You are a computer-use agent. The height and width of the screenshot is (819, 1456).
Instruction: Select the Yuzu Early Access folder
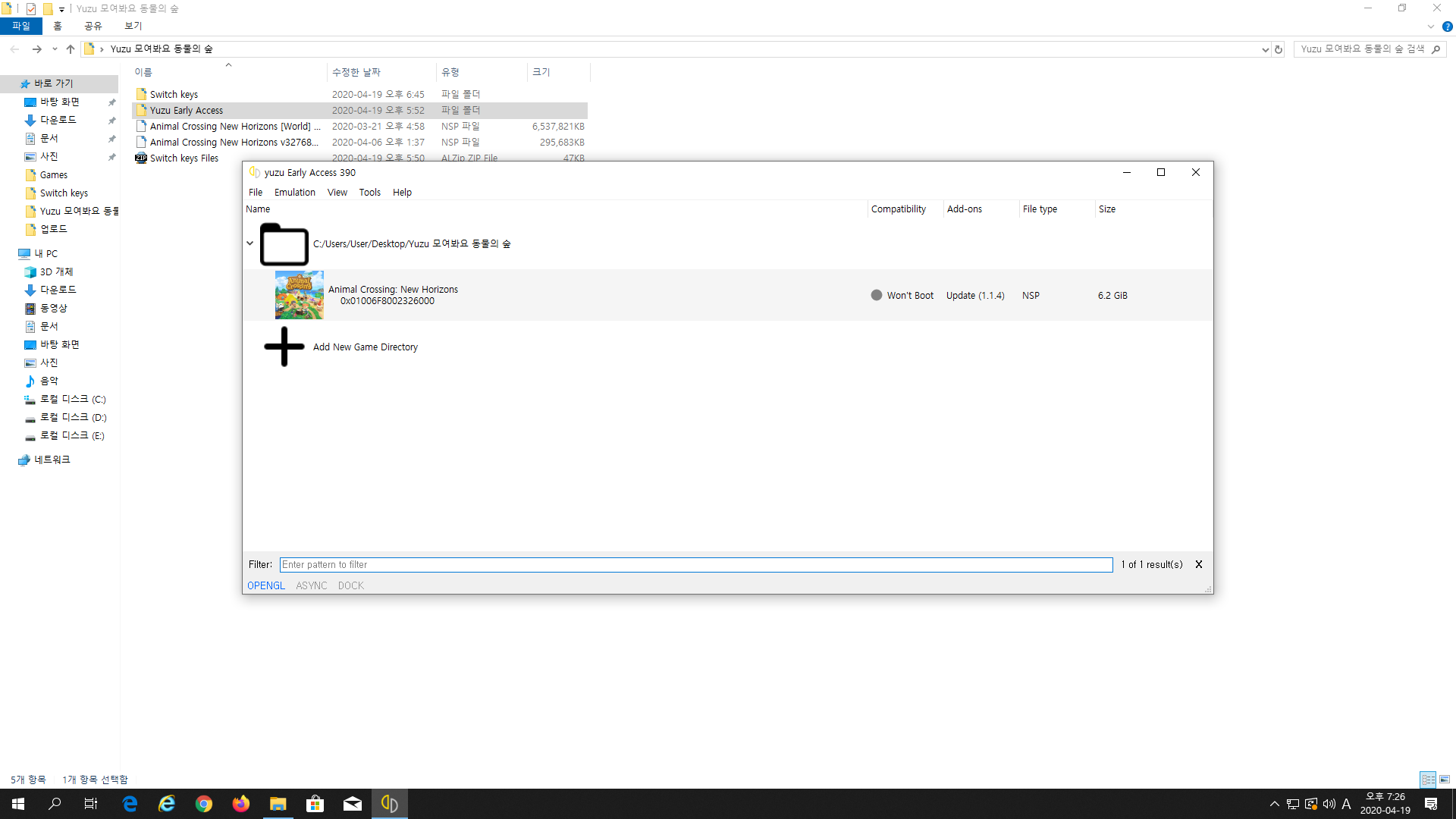(x=187, y=111)
